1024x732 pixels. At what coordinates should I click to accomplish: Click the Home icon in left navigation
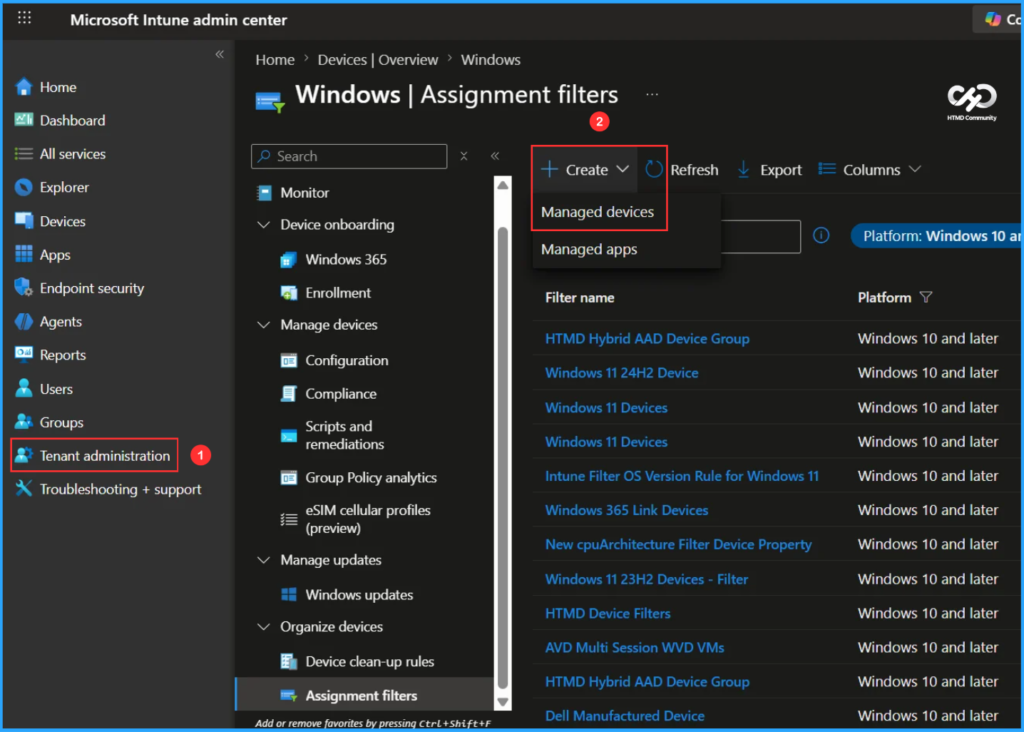coord(24,87)
